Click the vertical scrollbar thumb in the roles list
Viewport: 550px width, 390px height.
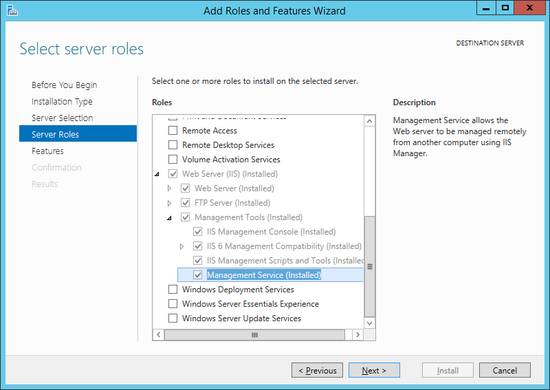[x=369, y=267]
